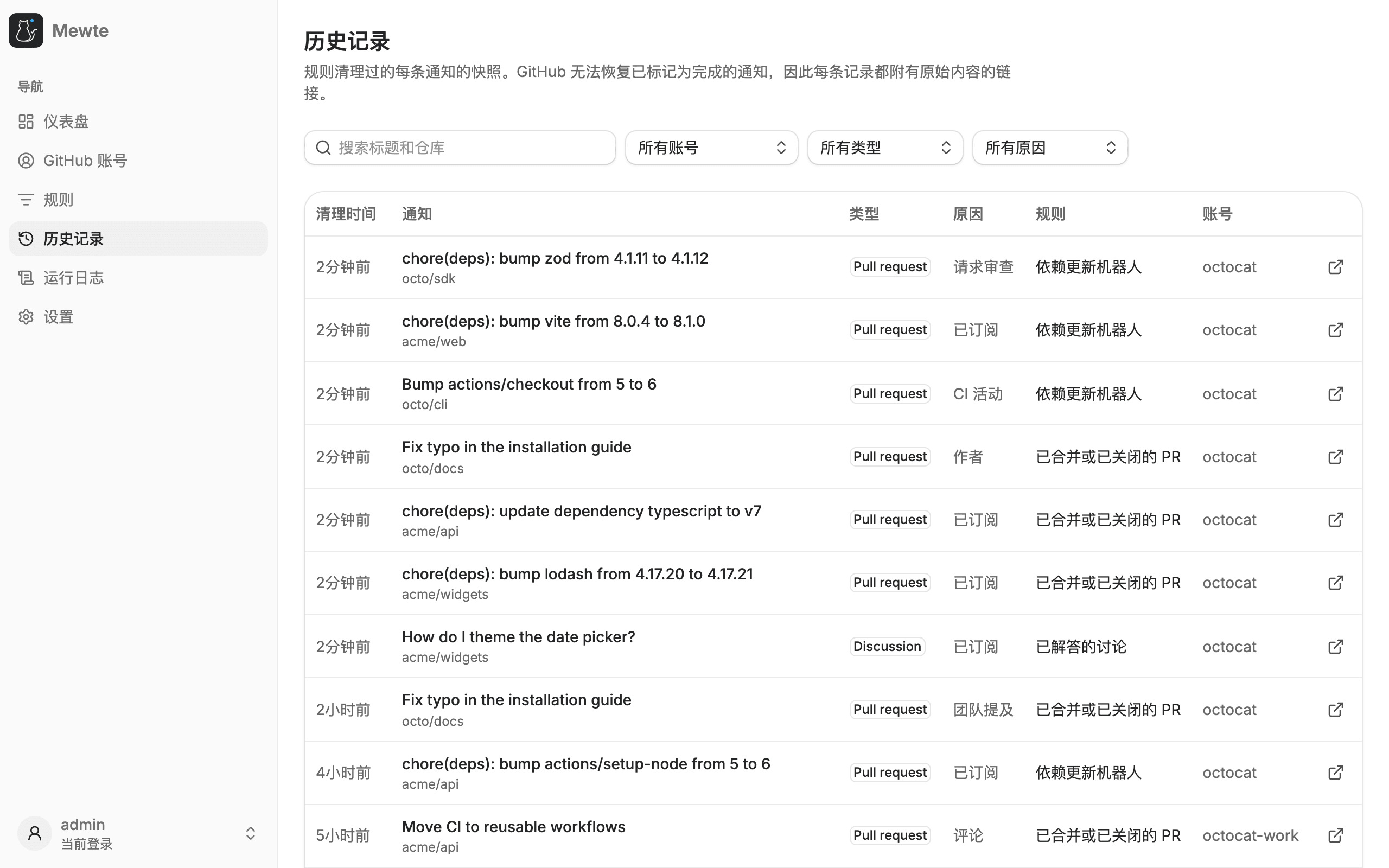Click the Discussion type badge

pyautogui.click(x=887, y=647)
